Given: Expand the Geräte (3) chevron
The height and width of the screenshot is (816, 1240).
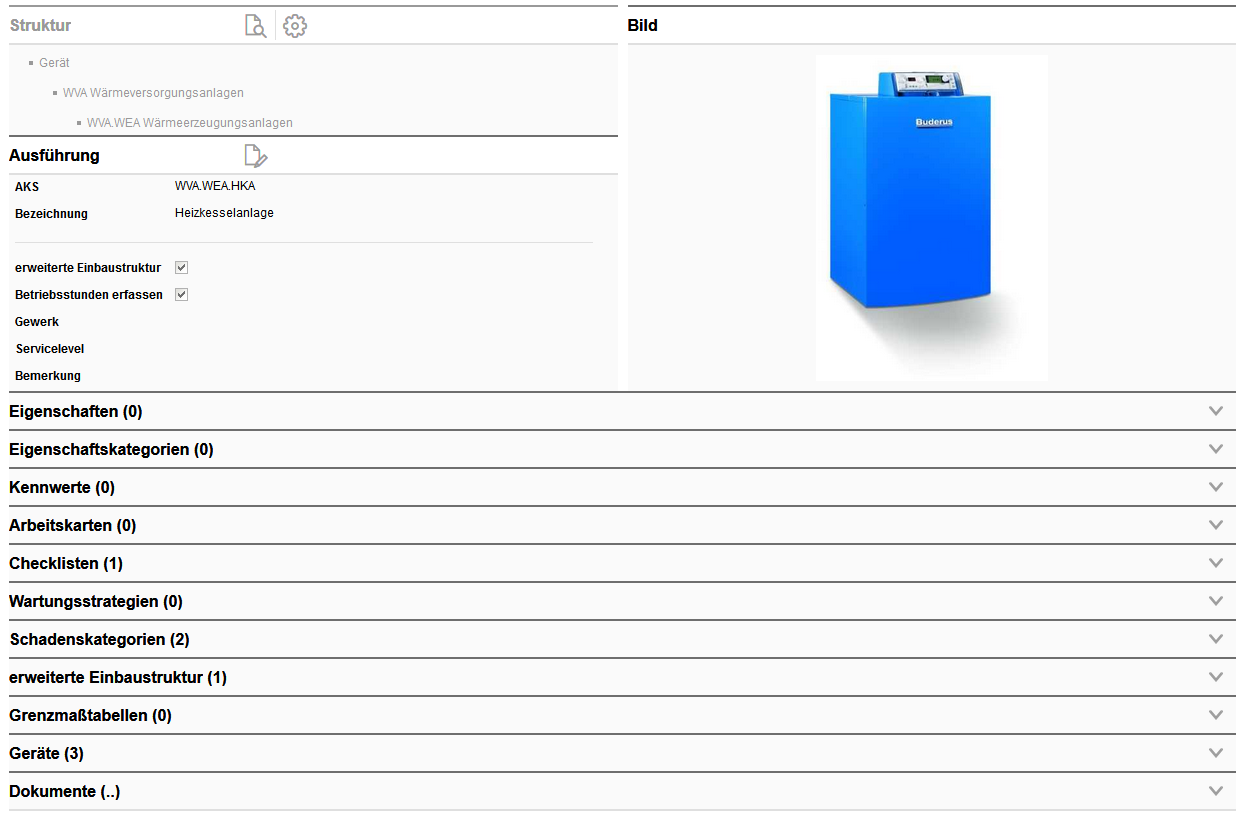Looking at the screenshot, I should (1215, 753).
